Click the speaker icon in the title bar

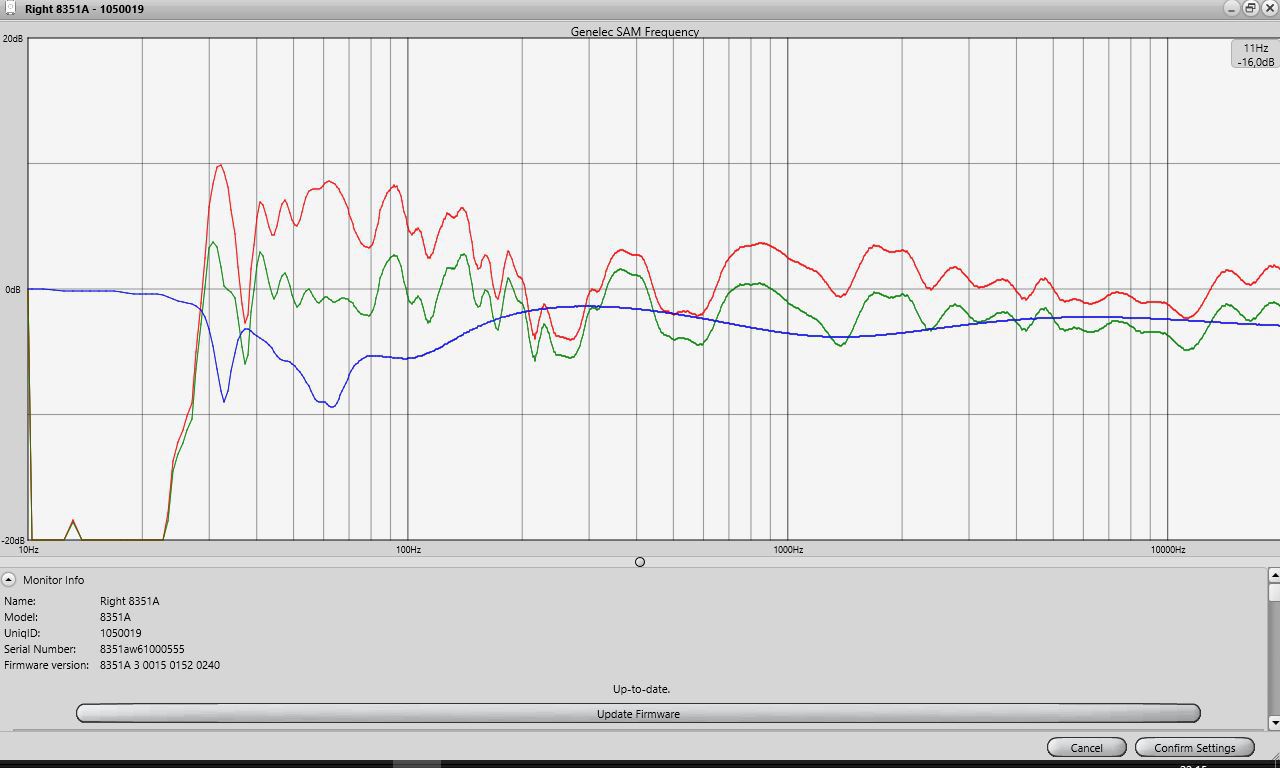(x=11, y=9)
